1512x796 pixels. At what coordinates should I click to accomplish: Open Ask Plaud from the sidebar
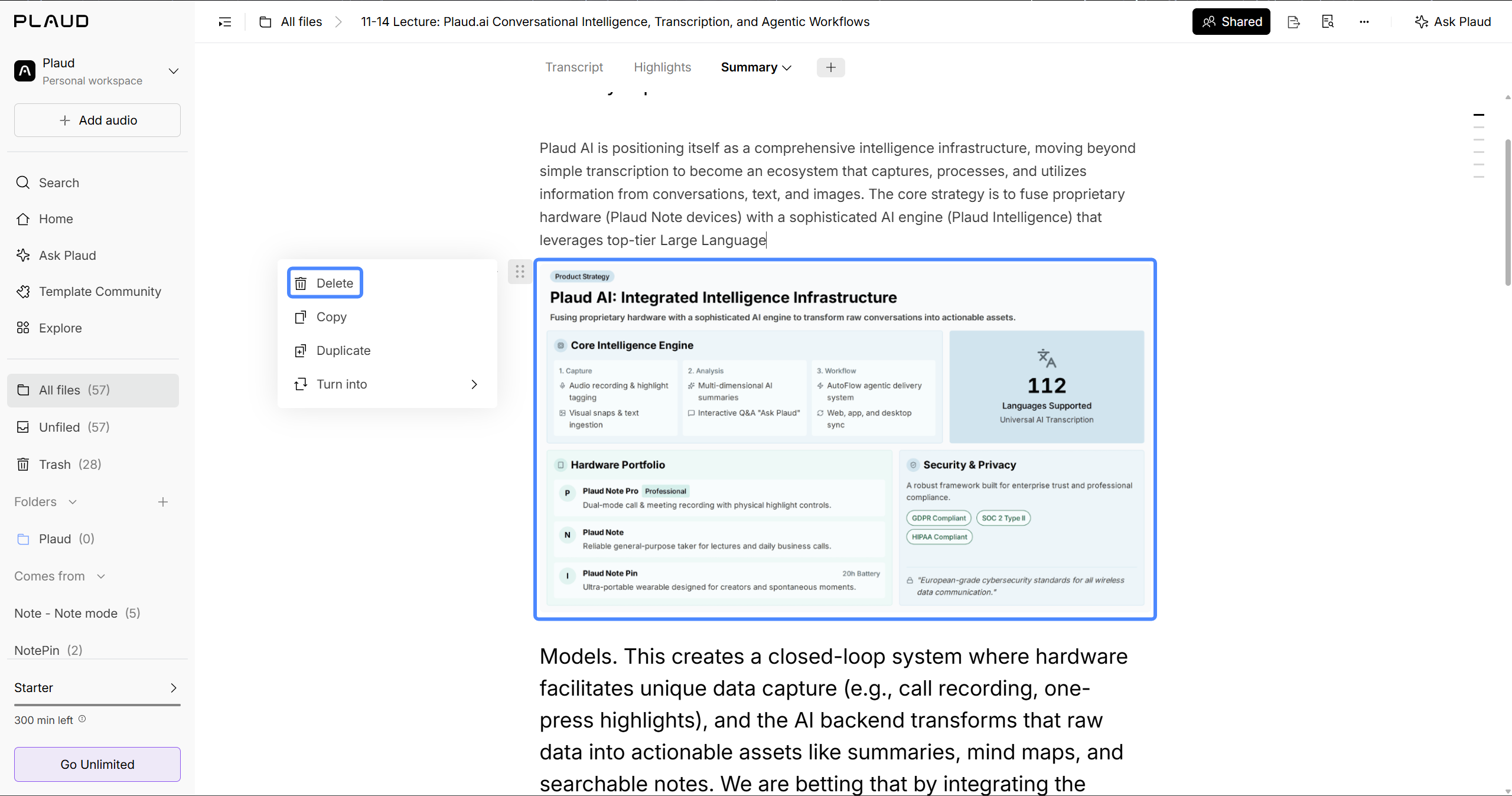tap(56, 256)
